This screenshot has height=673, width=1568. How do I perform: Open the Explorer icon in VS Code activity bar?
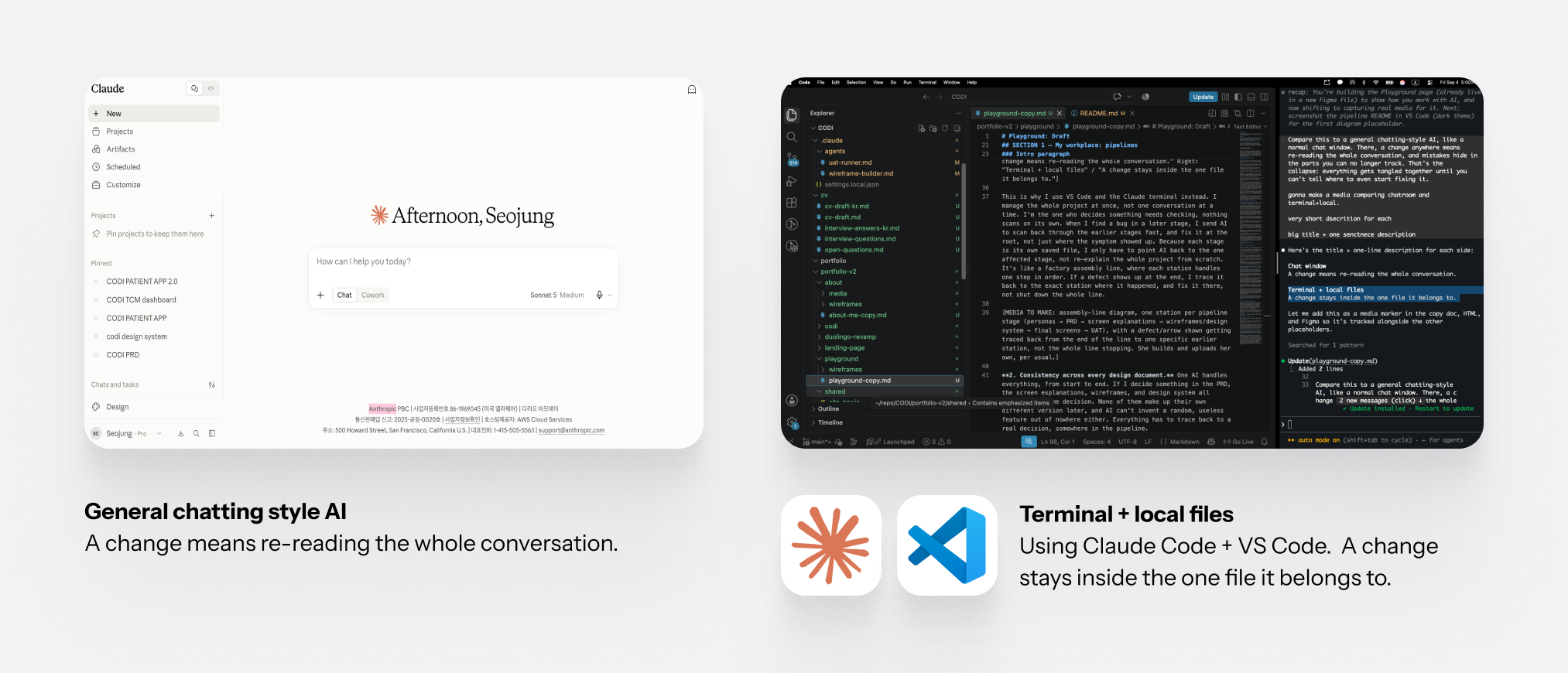792,114
